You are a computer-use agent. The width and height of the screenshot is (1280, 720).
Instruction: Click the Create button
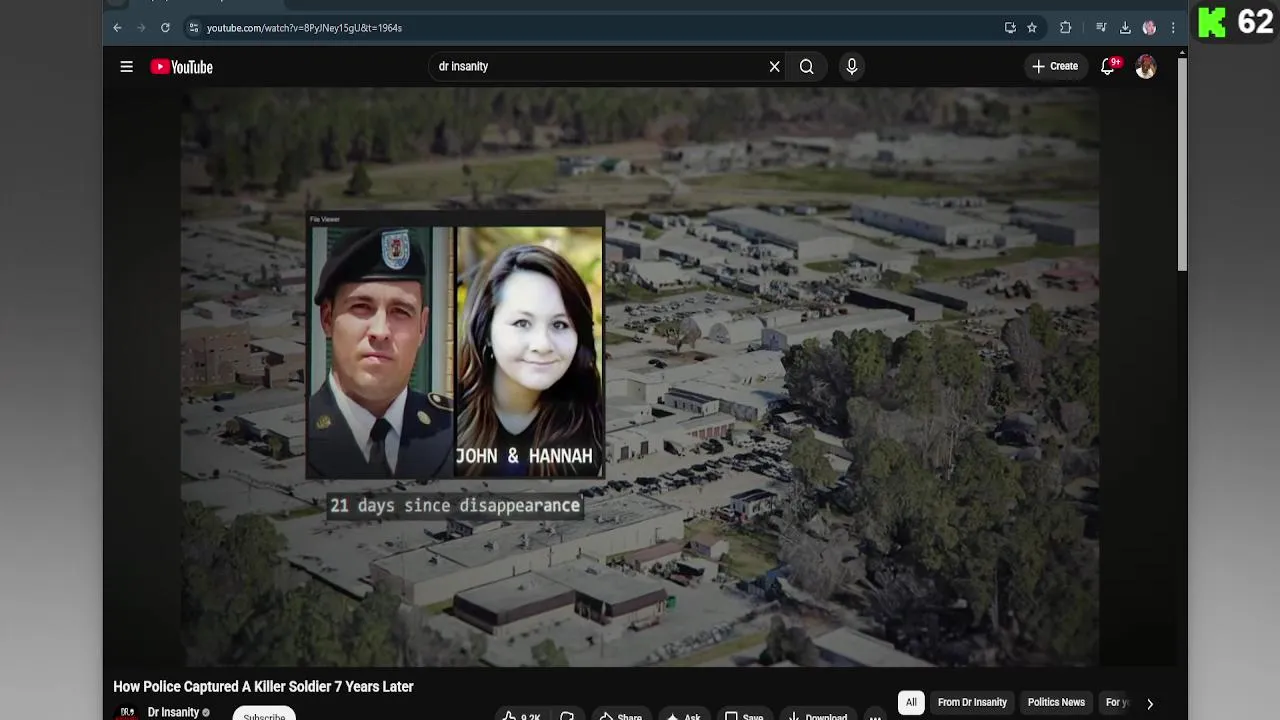[1055, 67]
